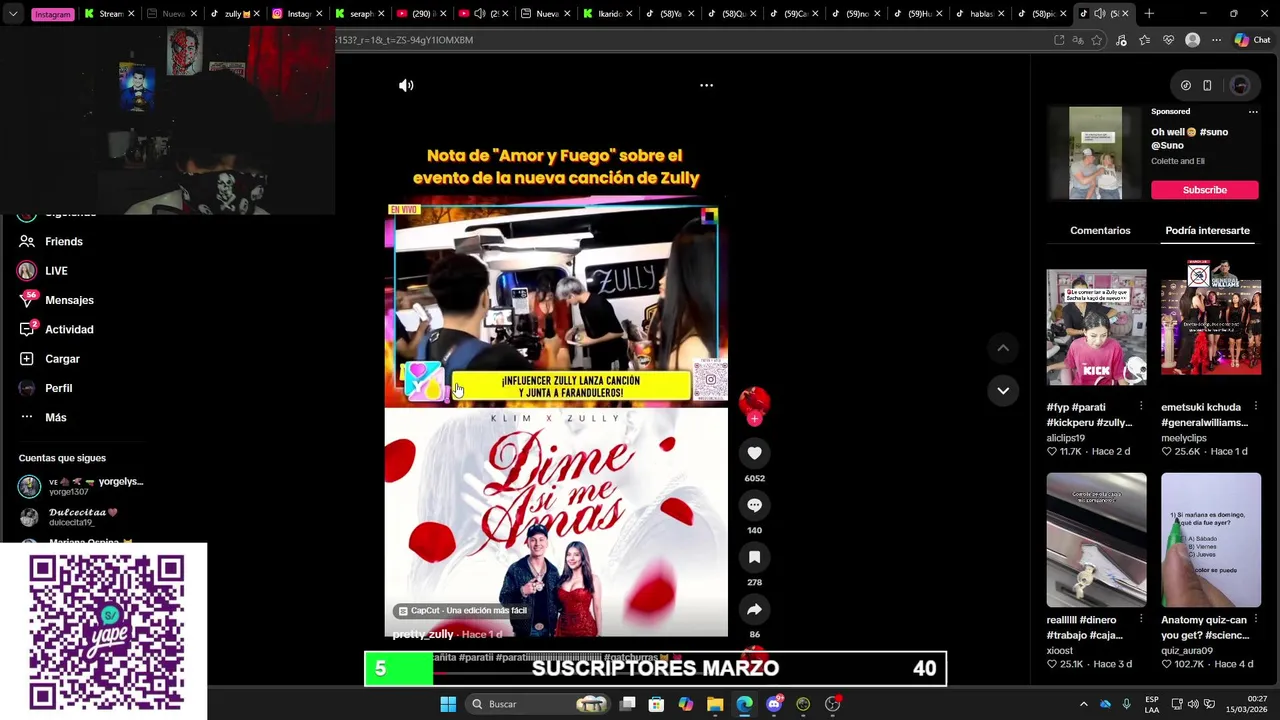Add page to favorites star icon
Image resolution: width=1280 pixels, height=720 pixels.
pos(1097,40)
